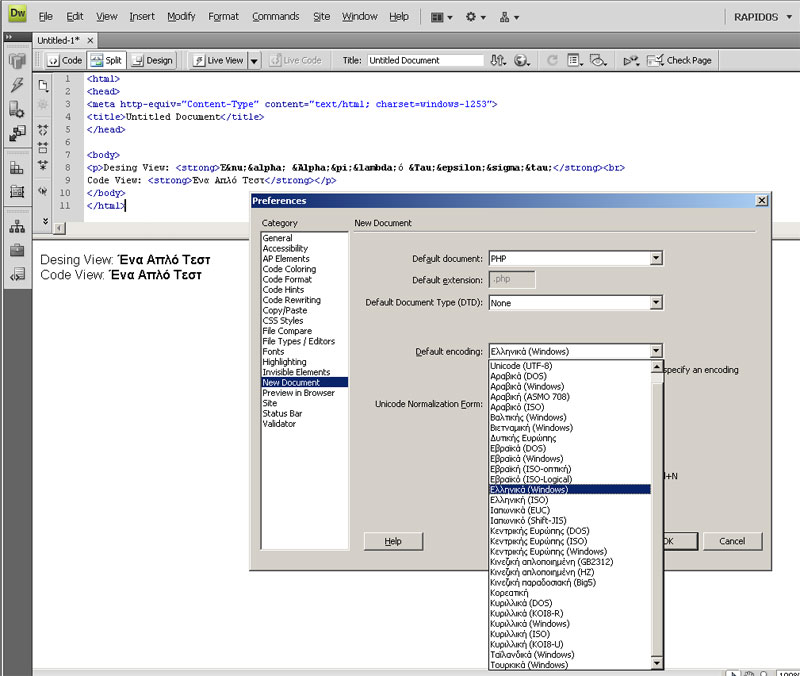Open the Site management hierarchy icon in menu bar

click(x=509, y=17)
